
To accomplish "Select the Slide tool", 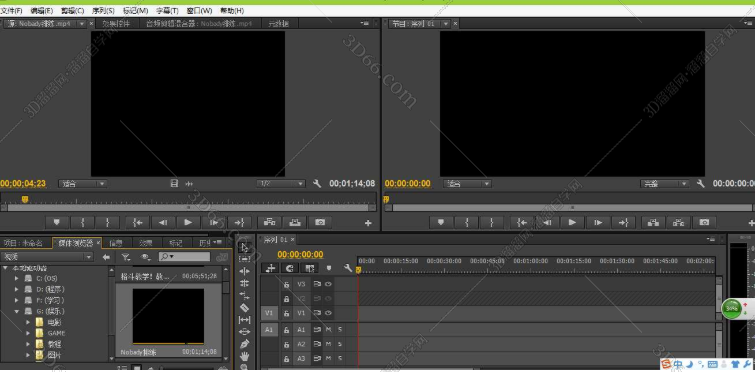I will click(x=245, y=332).
